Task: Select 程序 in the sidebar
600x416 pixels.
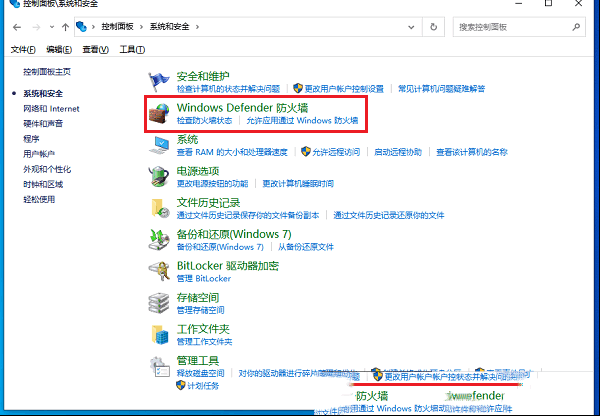Action: click(x=31, y=139)
